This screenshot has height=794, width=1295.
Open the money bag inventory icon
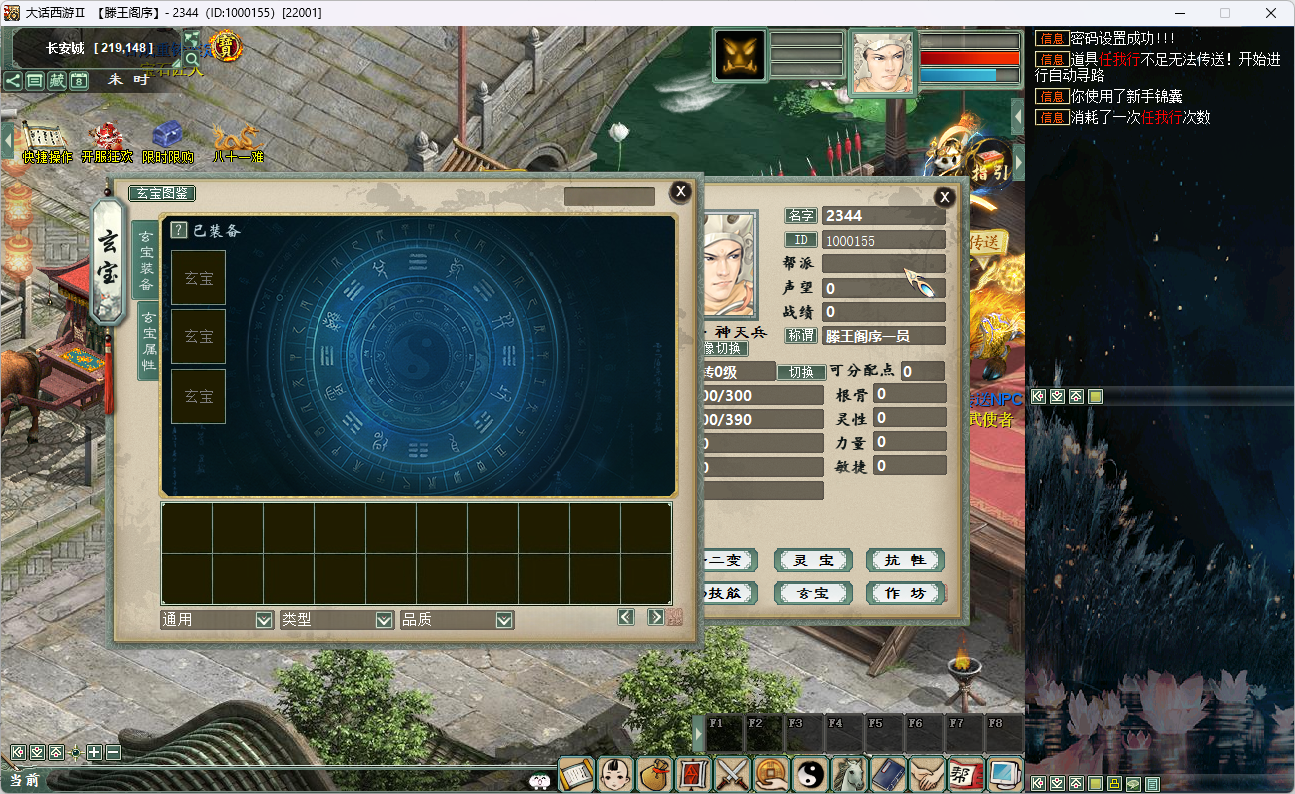coord(654,774)
